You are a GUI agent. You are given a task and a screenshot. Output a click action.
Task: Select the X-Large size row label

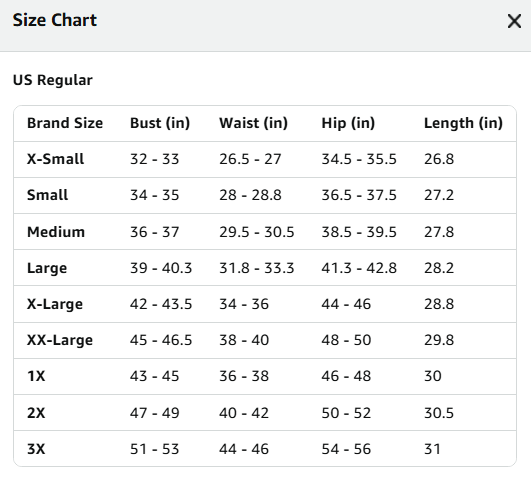pos(55,304)
